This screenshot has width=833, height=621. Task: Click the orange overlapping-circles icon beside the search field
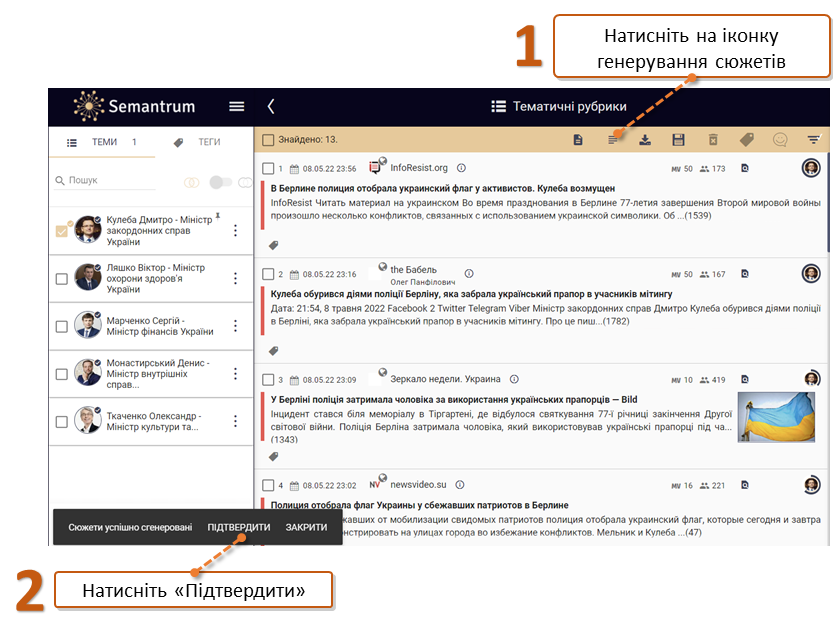[x=191, y=183]
